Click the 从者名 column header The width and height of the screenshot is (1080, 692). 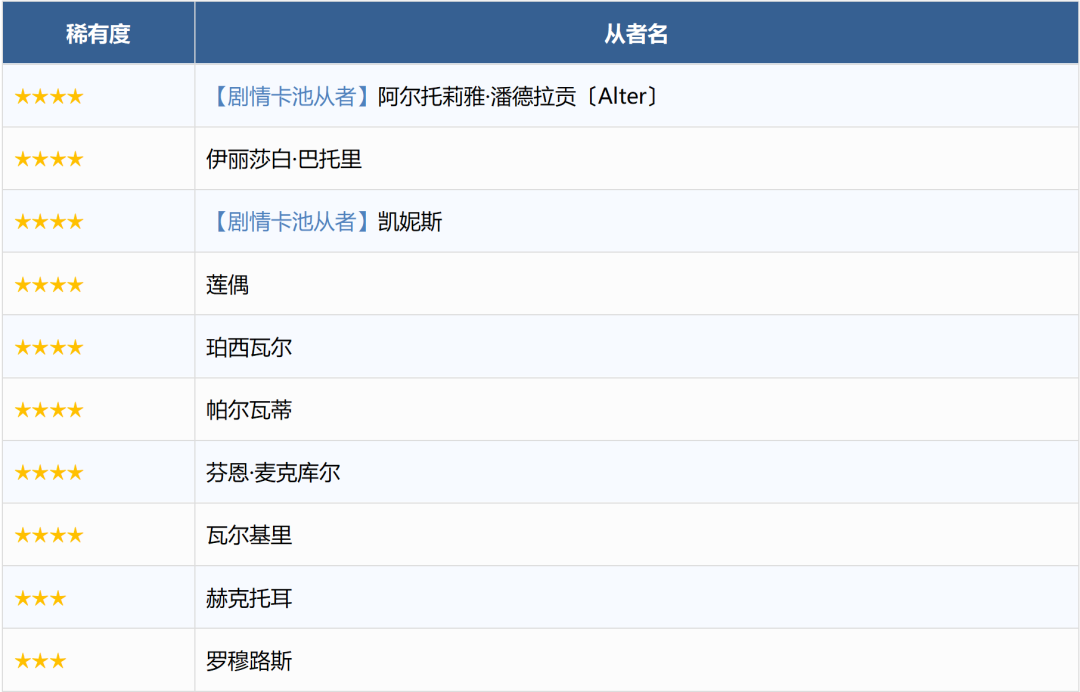click(x=636, y=33)
